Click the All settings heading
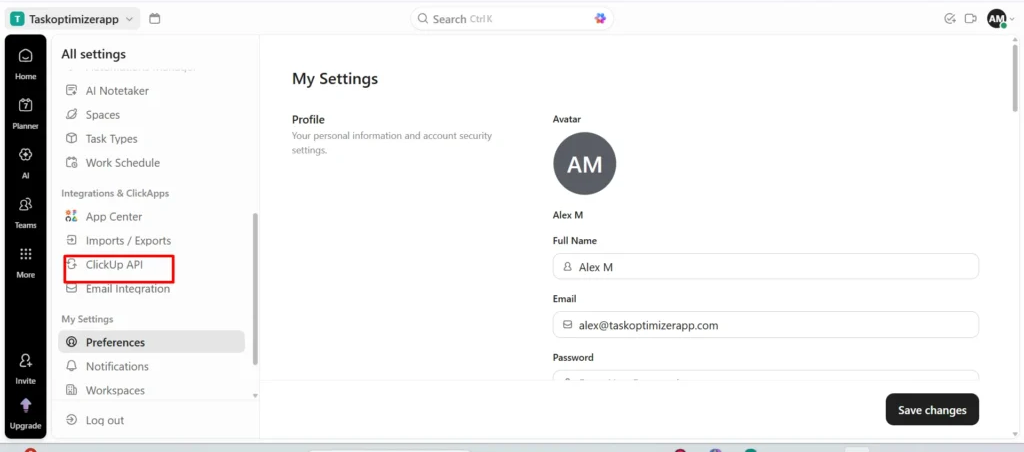Viewport: 1024px width, 452px height. pyautogui.click(x=93, y=54)
